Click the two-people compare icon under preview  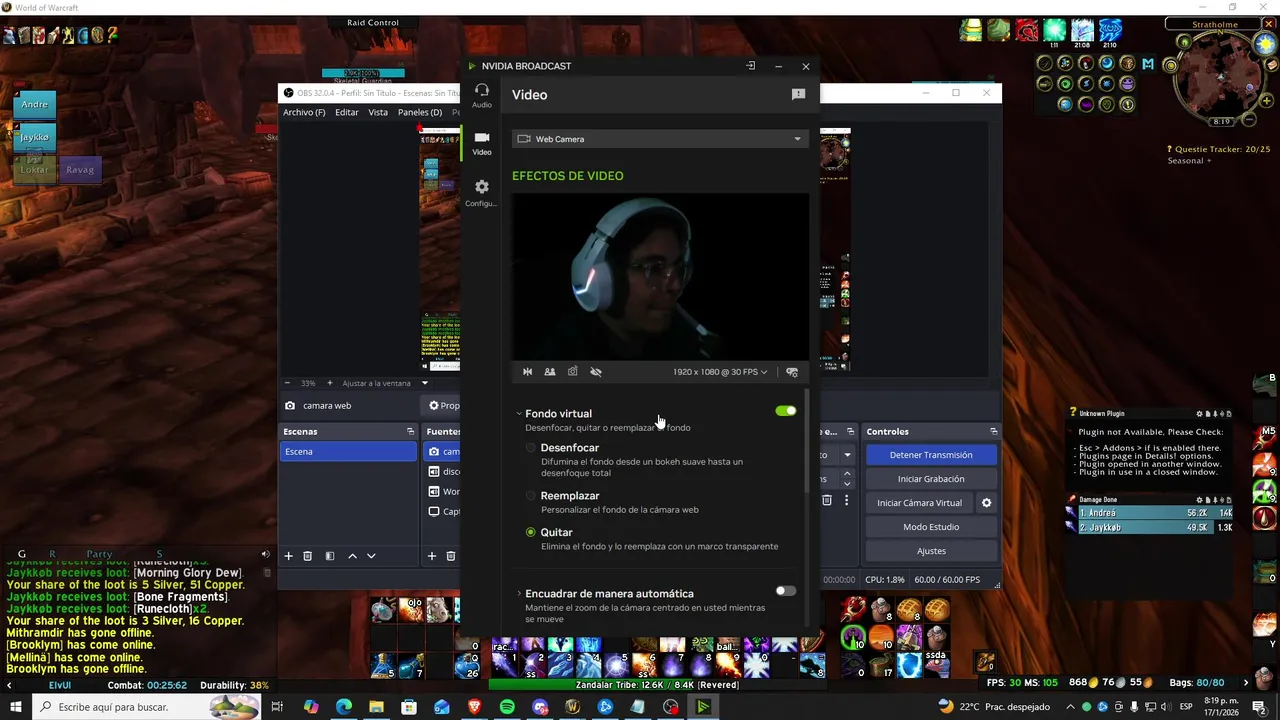point(550,372)
